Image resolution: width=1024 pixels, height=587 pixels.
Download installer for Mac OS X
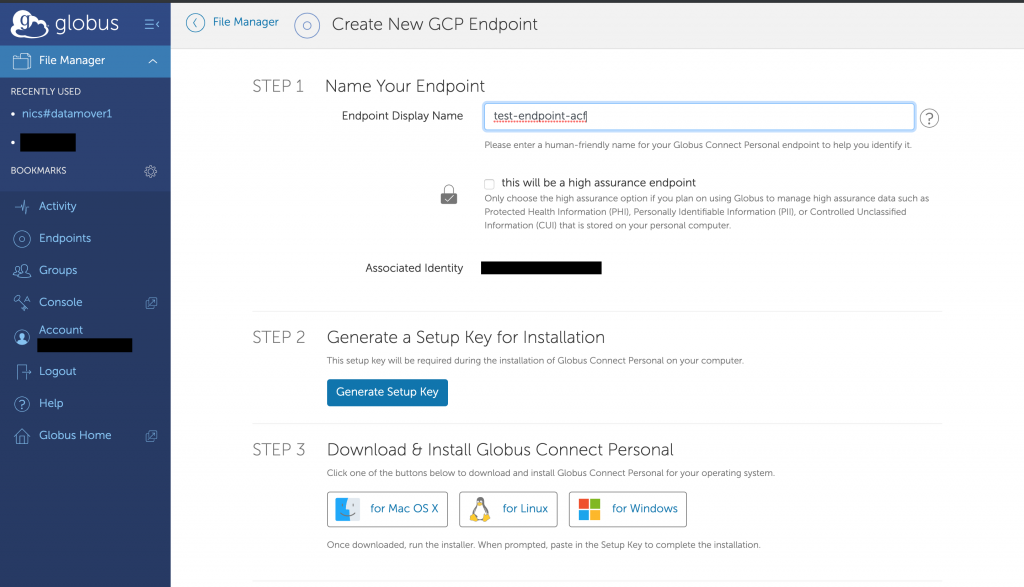[x=387, y=509]
